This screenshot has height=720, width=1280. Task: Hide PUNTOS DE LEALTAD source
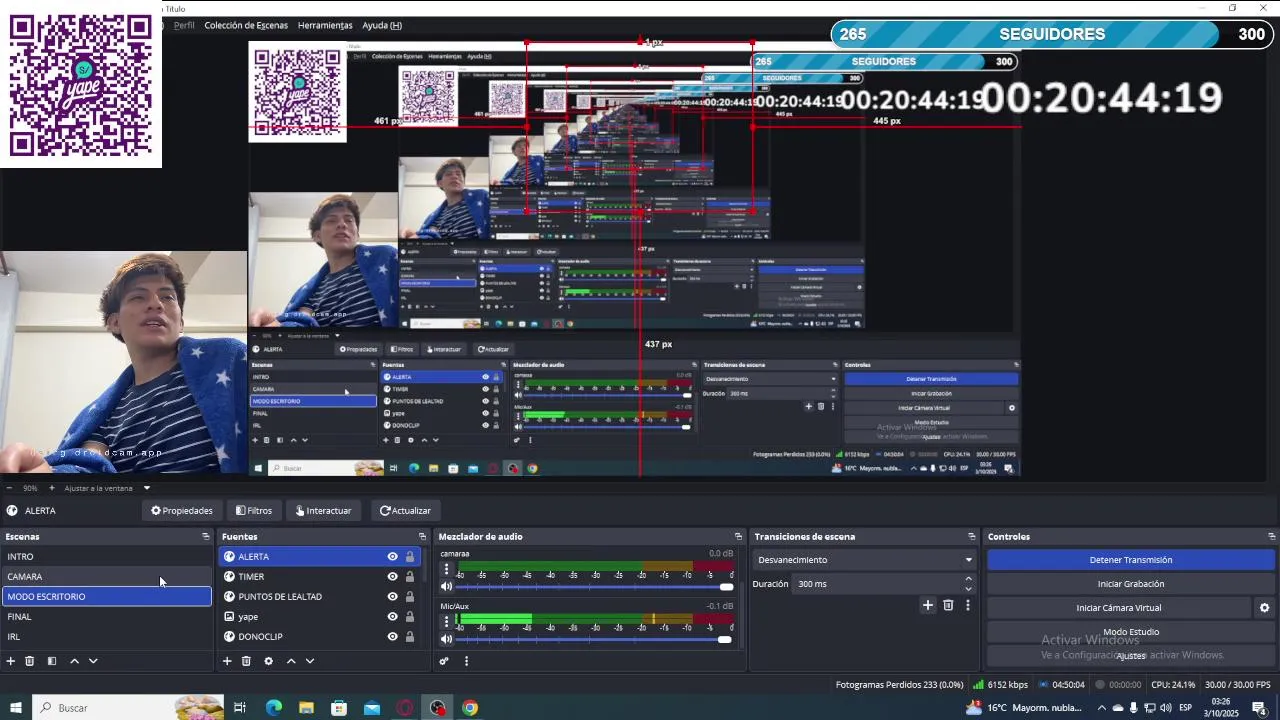[392, 597]
